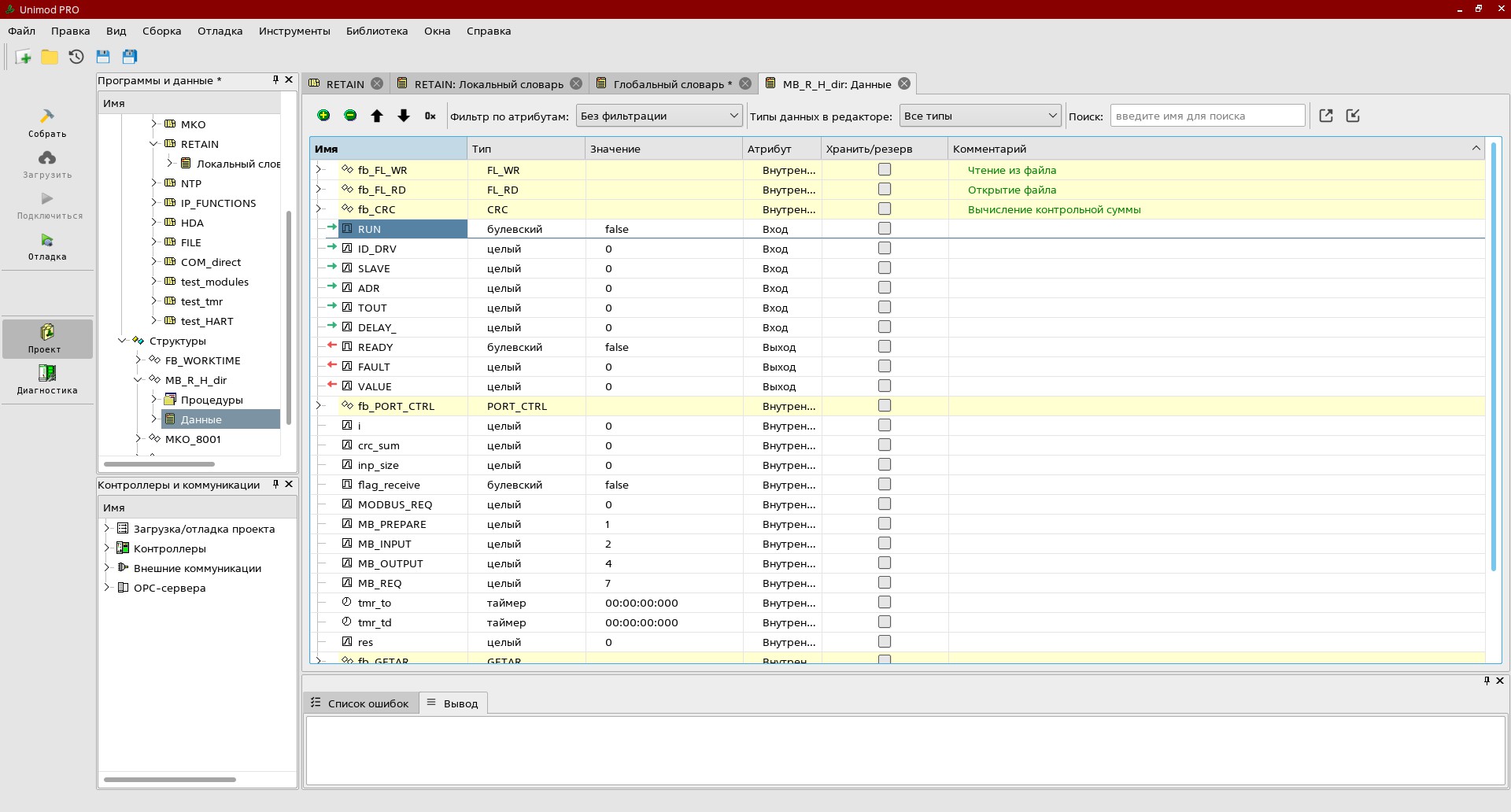Save all with the double floppy icon
This screenshot has height=812, width=1511.
click(130, 57)
